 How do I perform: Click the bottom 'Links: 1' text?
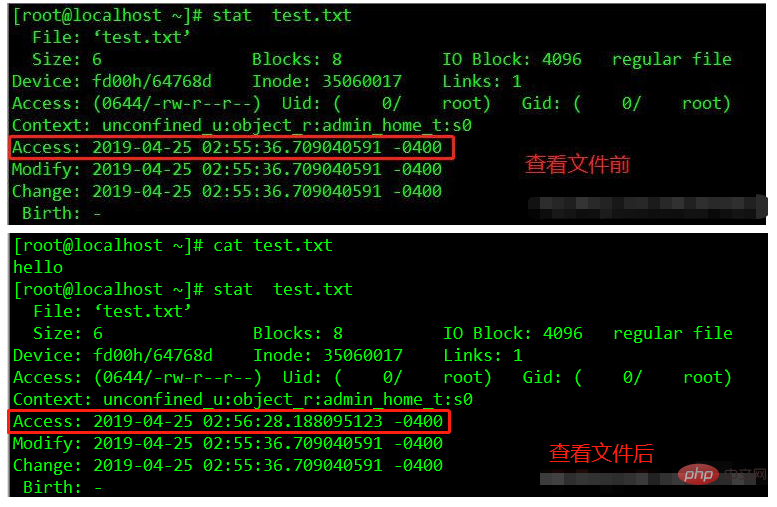(x=483, y=355)
